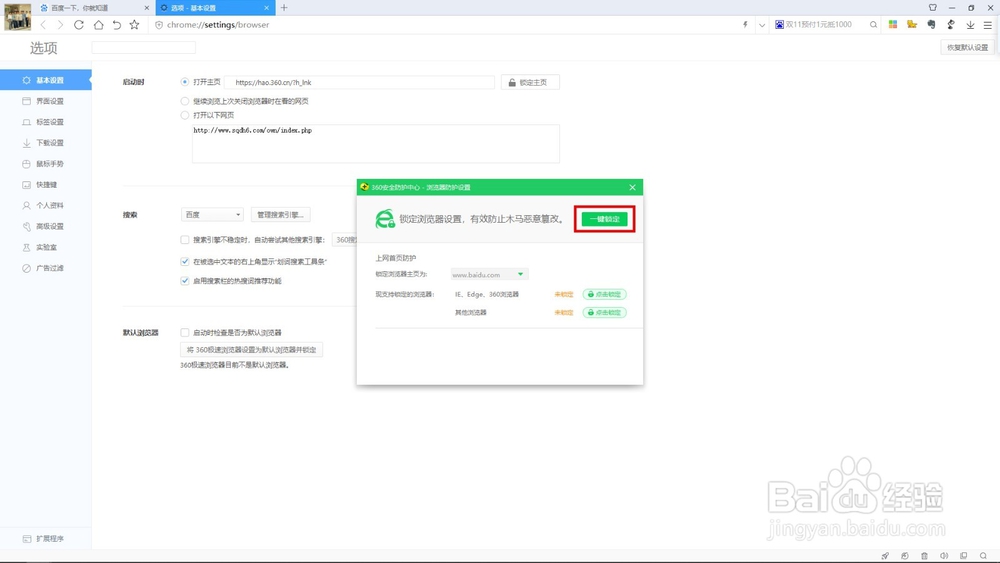Click 将360极速浏览器设置为默认浏览器并锁定 button
Screen dimensions: 1000x563
pos(251,349)
